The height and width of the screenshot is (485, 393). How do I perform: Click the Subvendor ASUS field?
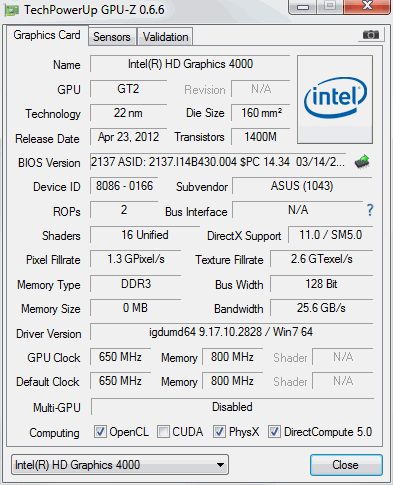click(x=302, y=186)
